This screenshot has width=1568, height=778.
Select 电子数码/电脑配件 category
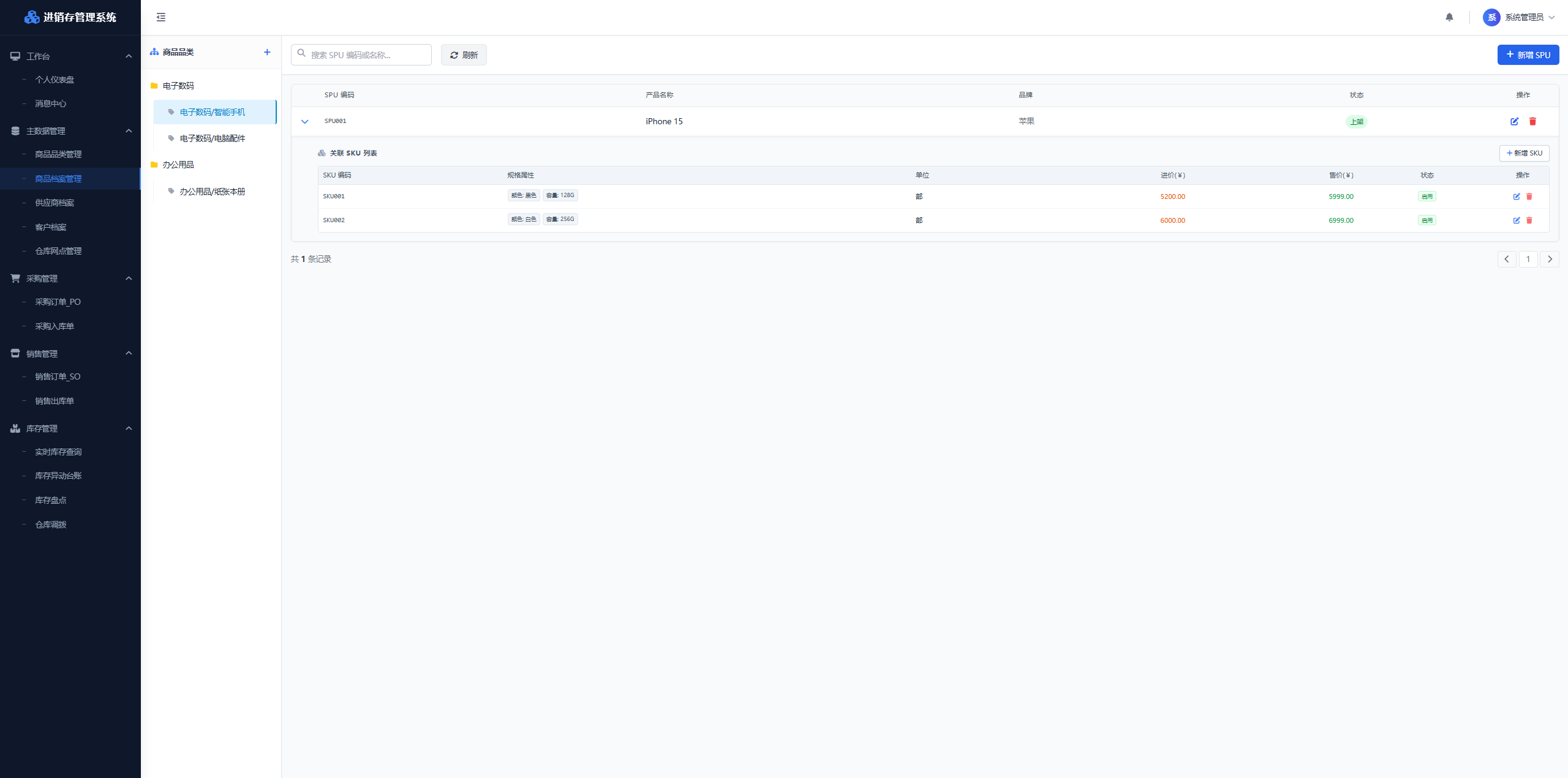coord(215,138)
